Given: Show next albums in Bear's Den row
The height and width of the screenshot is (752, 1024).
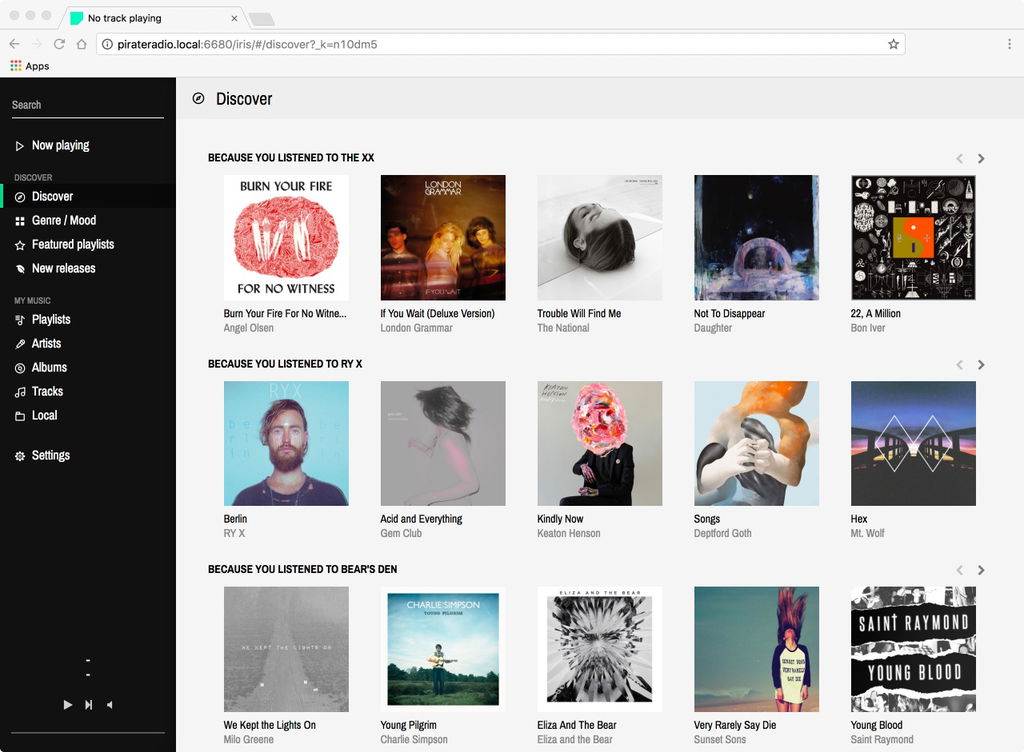Looking at the screenshot, I should point(980,570).
